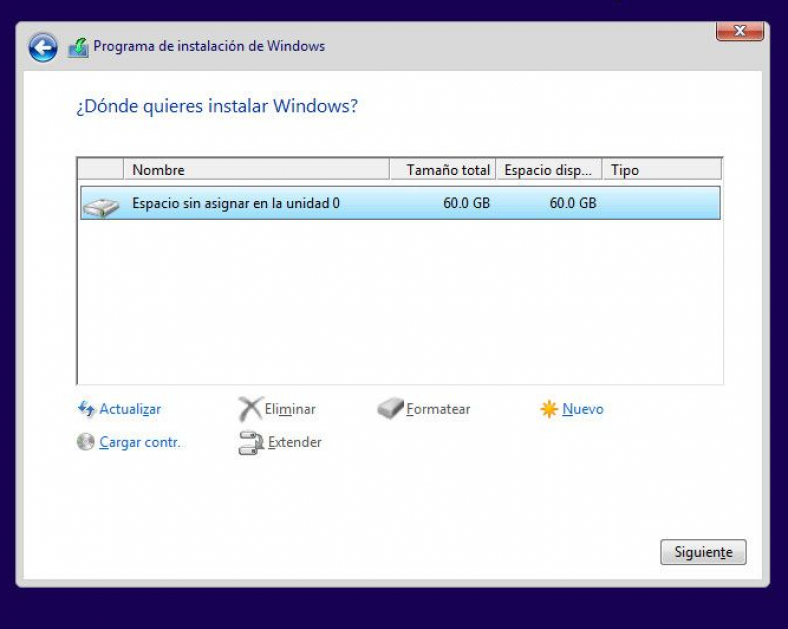Click the Formatear eraser icon

point(390,408)
